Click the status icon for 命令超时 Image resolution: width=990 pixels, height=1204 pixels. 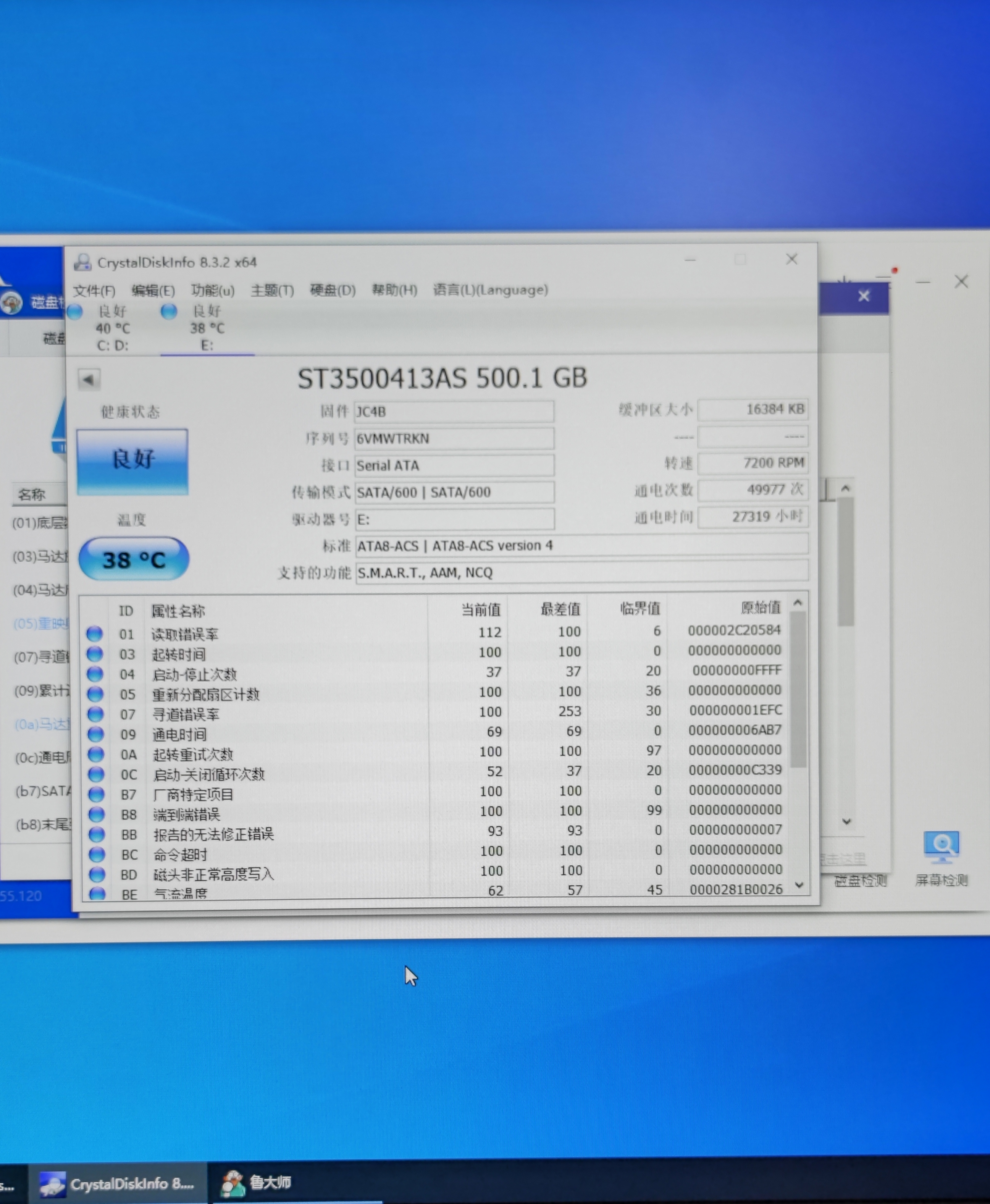pyautogui.click(x=97, y=854)
